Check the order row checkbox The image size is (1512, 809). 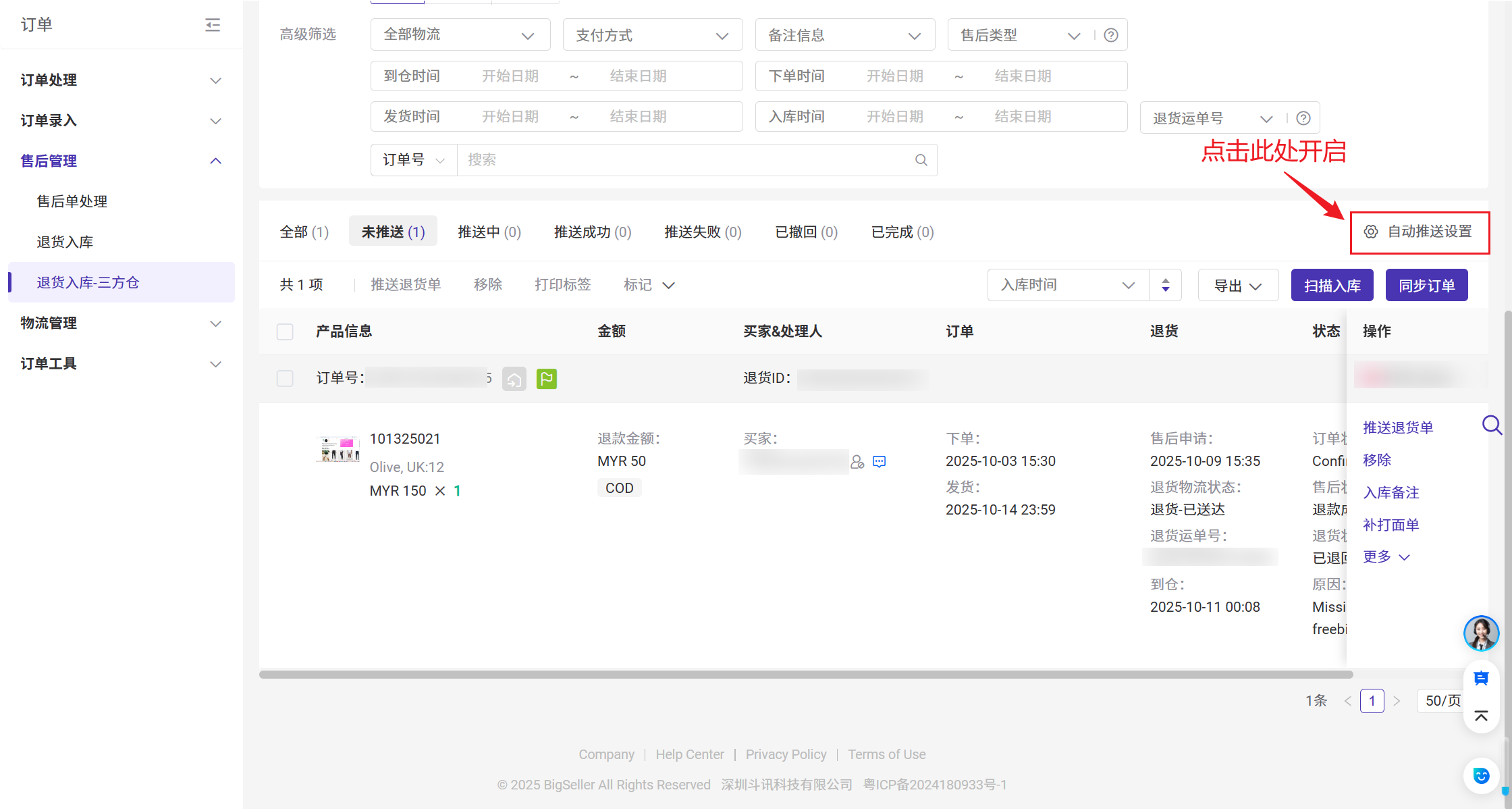tap(285, 378)
